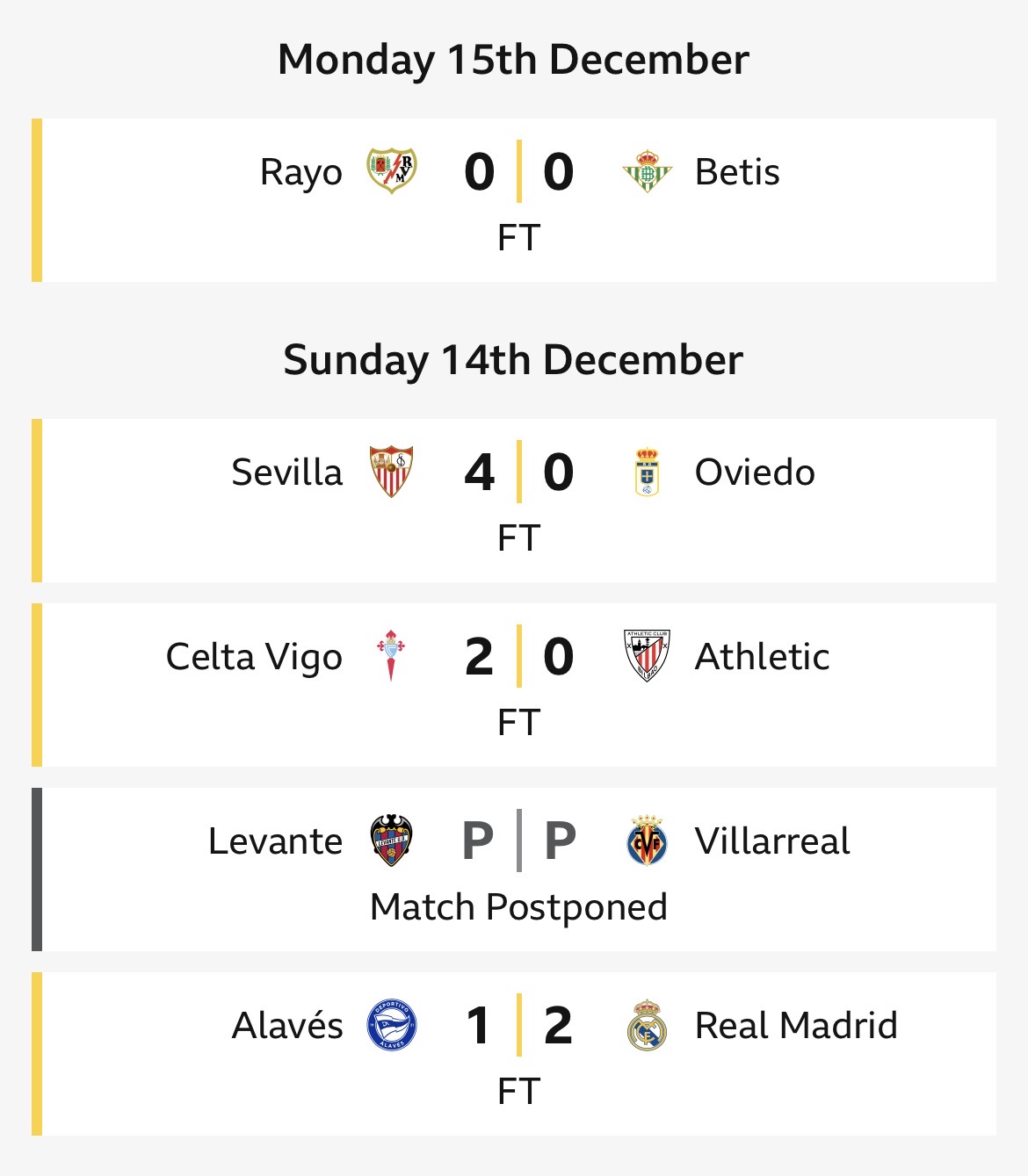This screenshot has height=1176, width=1028.
Task: Click the Real Betis club crest
Action: (647, 171)
